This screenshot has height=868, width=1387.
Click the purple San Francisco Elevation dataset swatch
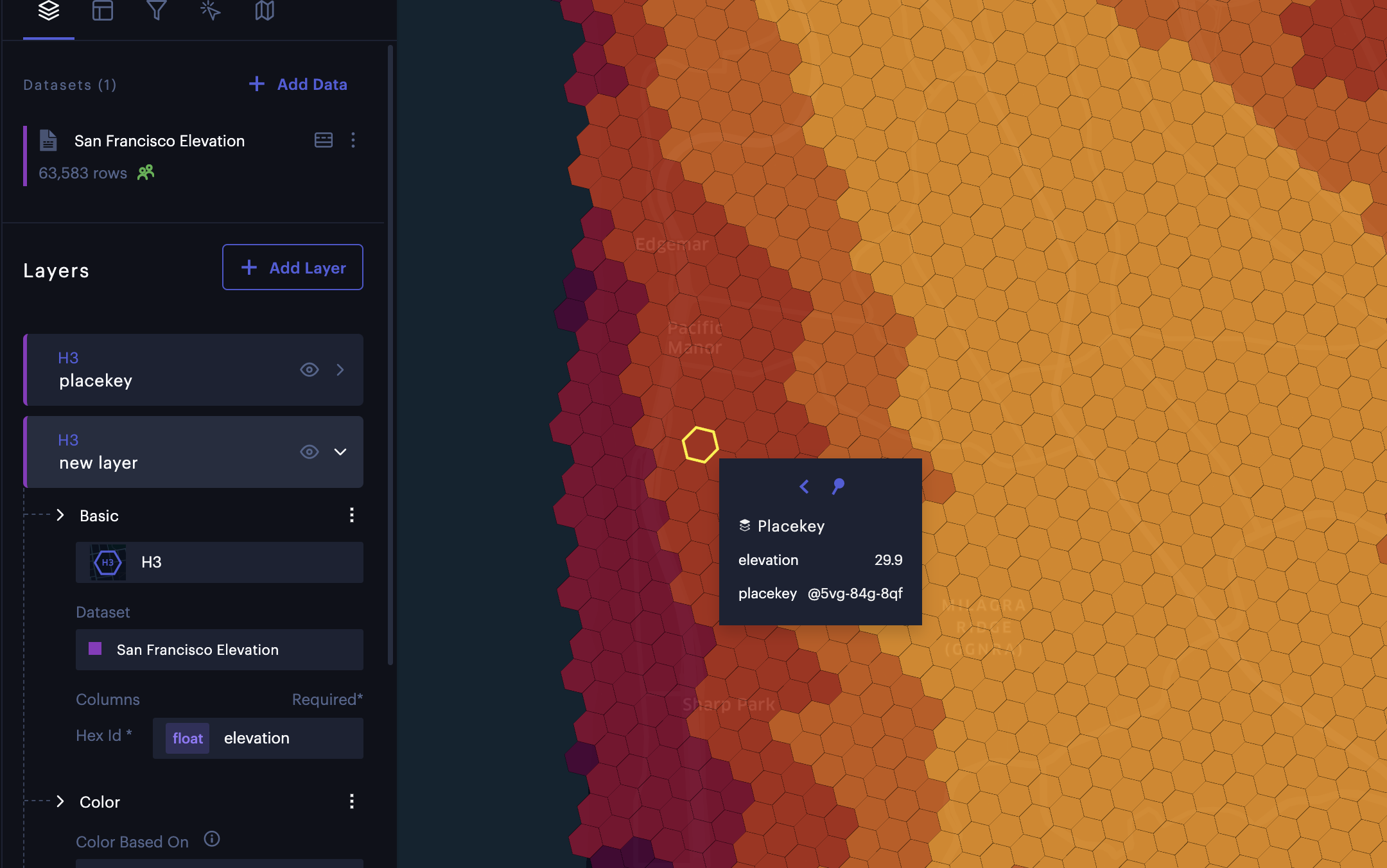tap(95, 648)
